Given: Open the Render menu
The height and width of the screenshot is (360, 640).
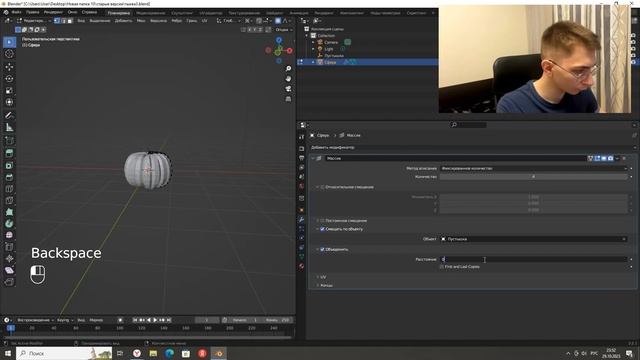Looking at the screenshot, I should click(53, 12).
